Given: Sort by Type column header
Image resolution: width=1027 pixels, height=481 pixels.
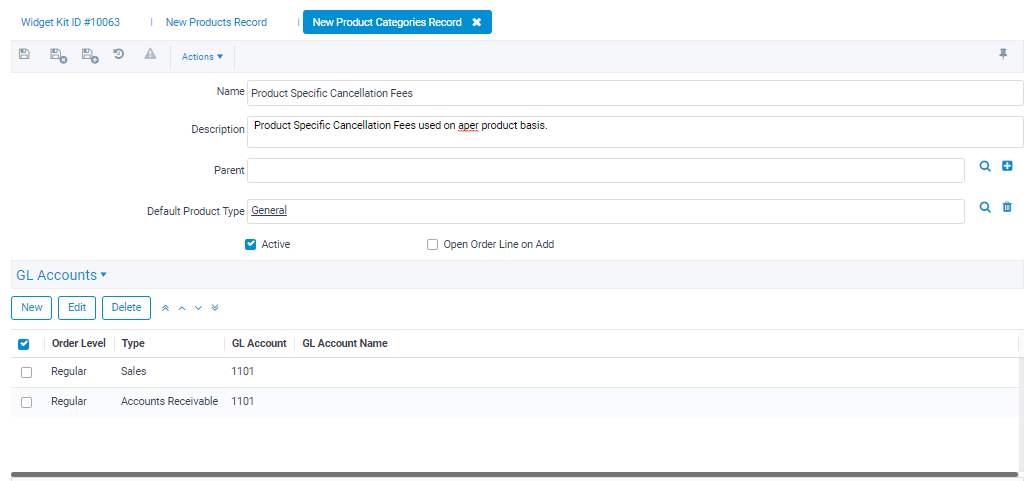Looking at the screenshot, I should point(133,343).
